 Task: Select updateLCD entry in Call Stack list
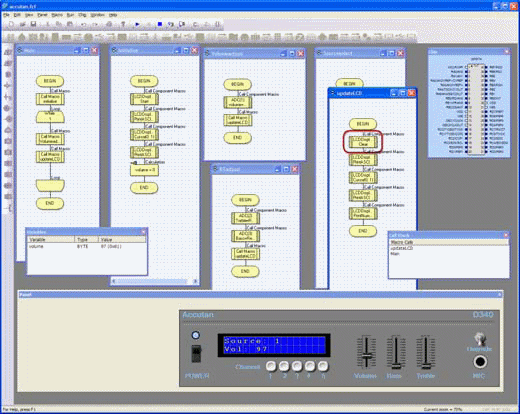coord(402,248)
